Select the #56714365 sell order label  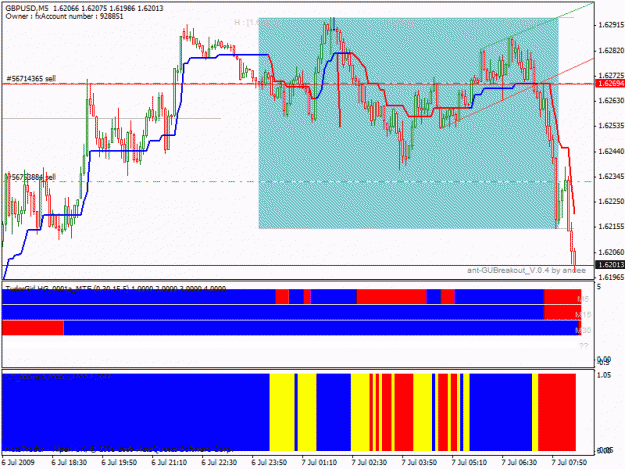click(30, 79)
